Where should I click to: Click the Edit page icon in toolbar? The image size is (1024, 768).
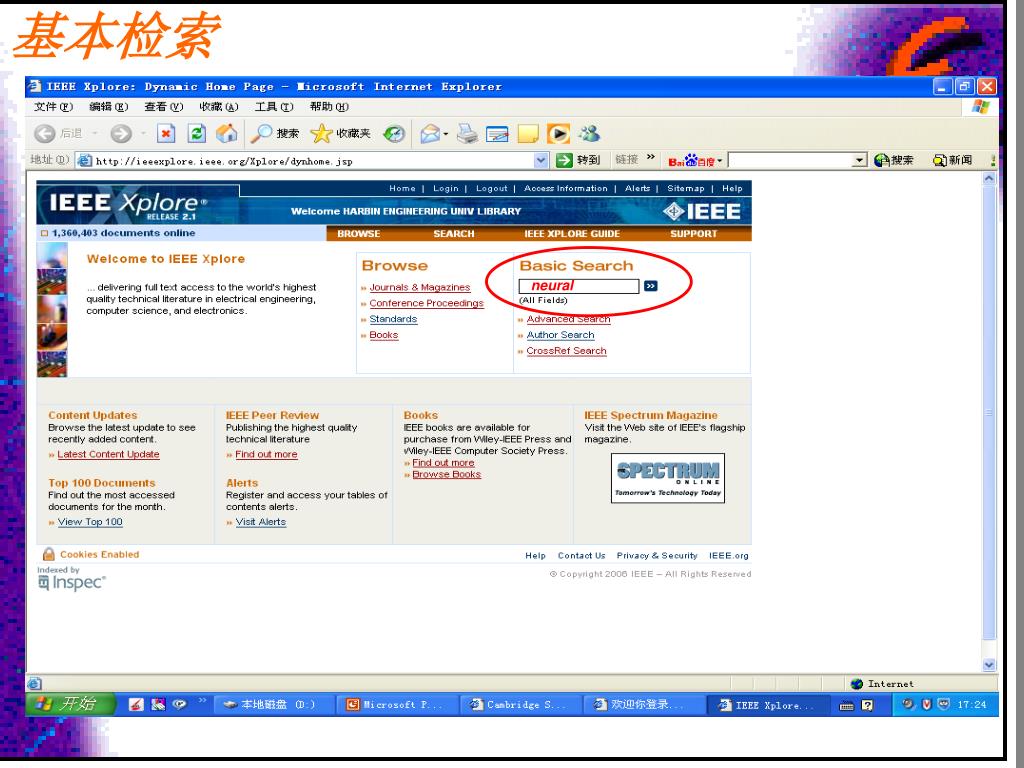(497, 134)
